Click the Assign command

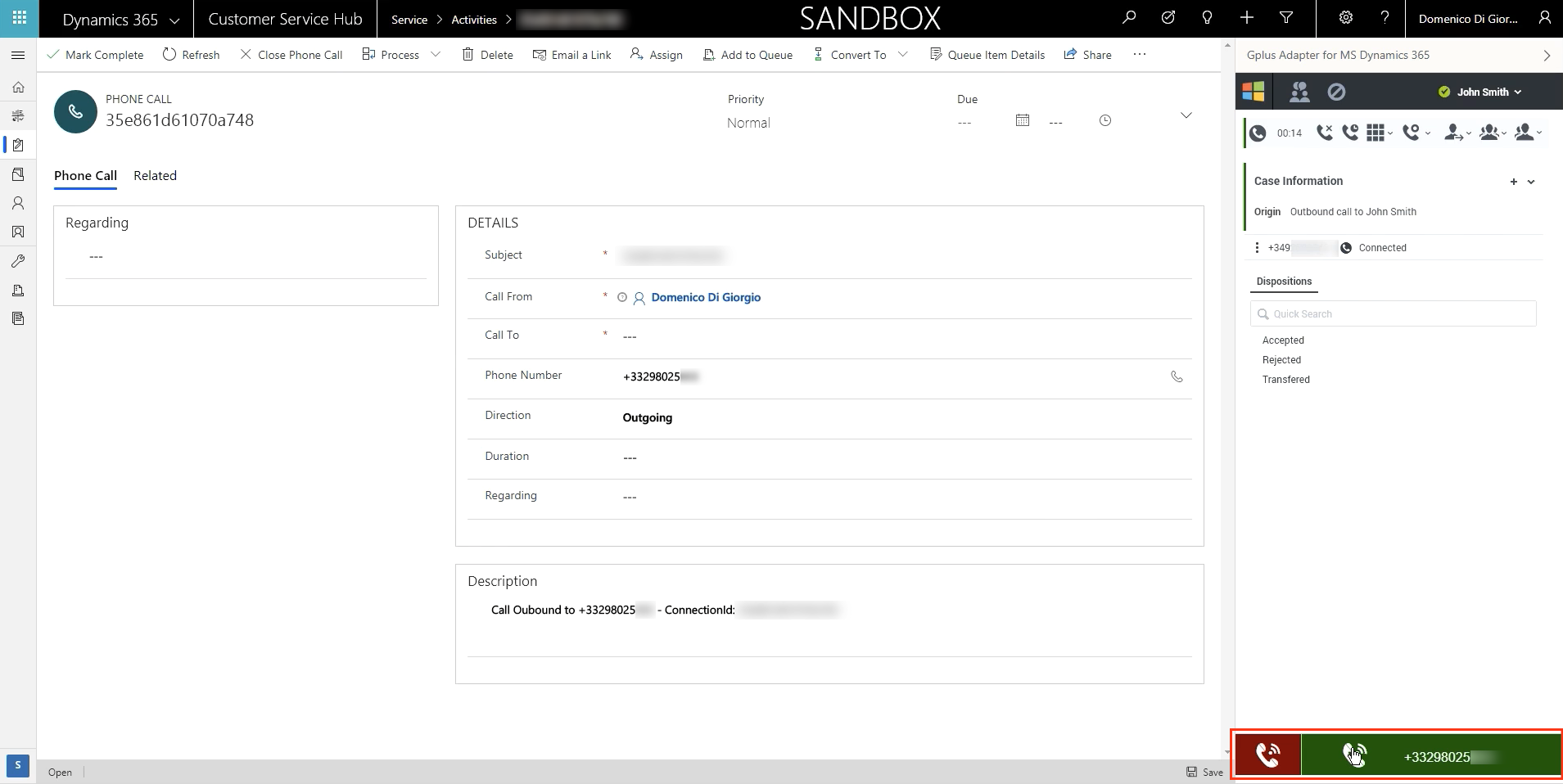656,55
